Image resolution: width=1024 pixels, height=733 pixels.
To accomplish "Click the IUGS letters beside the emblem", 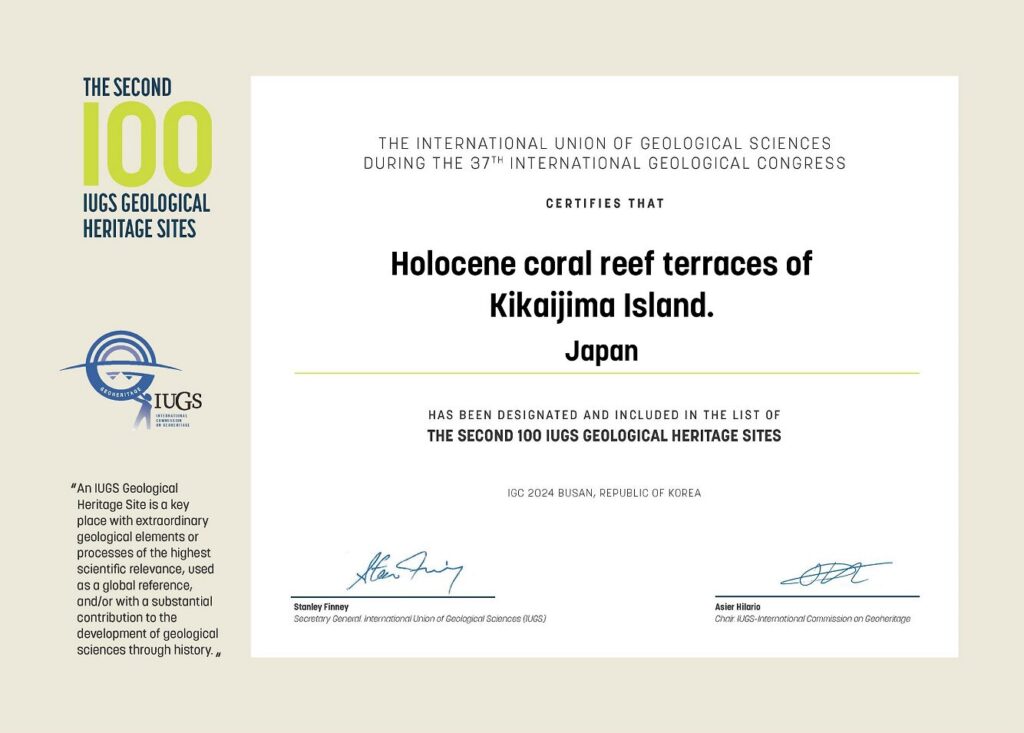I will tap(178, 401).
